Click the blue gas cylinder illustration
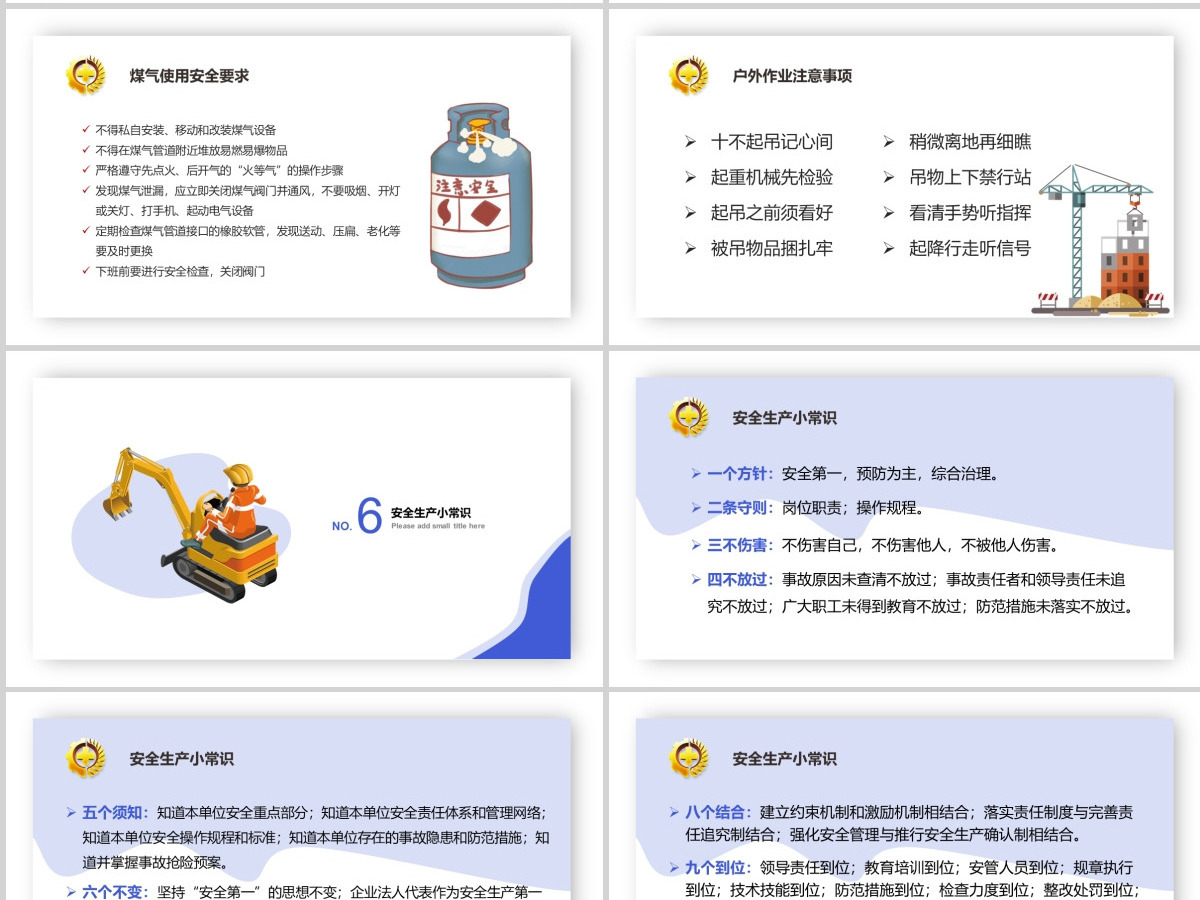Screen dimensions: 1200x900 (x=481, y=195)
